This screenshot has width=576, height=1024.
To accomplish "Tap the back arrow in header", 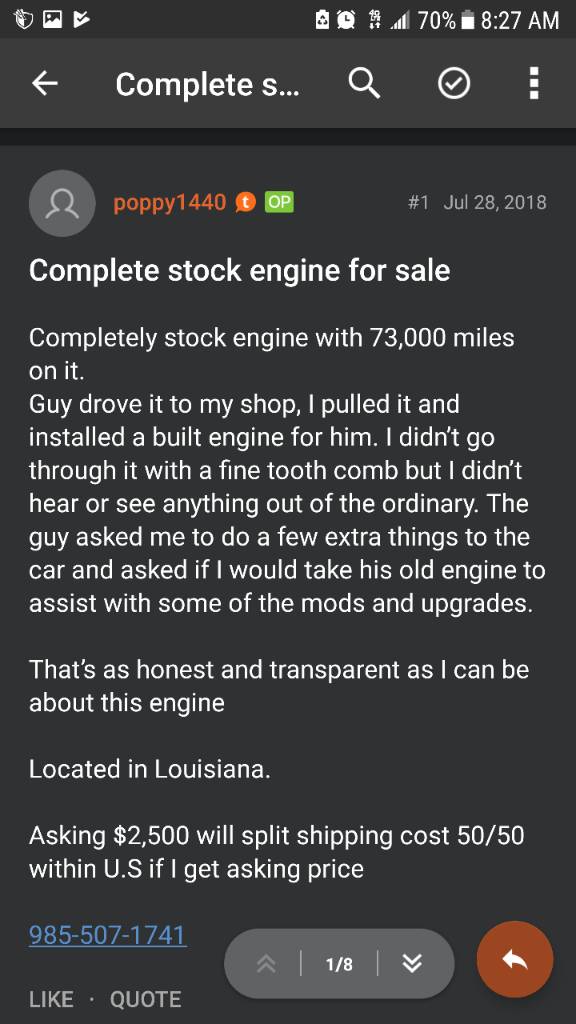I will click(45, 84).
